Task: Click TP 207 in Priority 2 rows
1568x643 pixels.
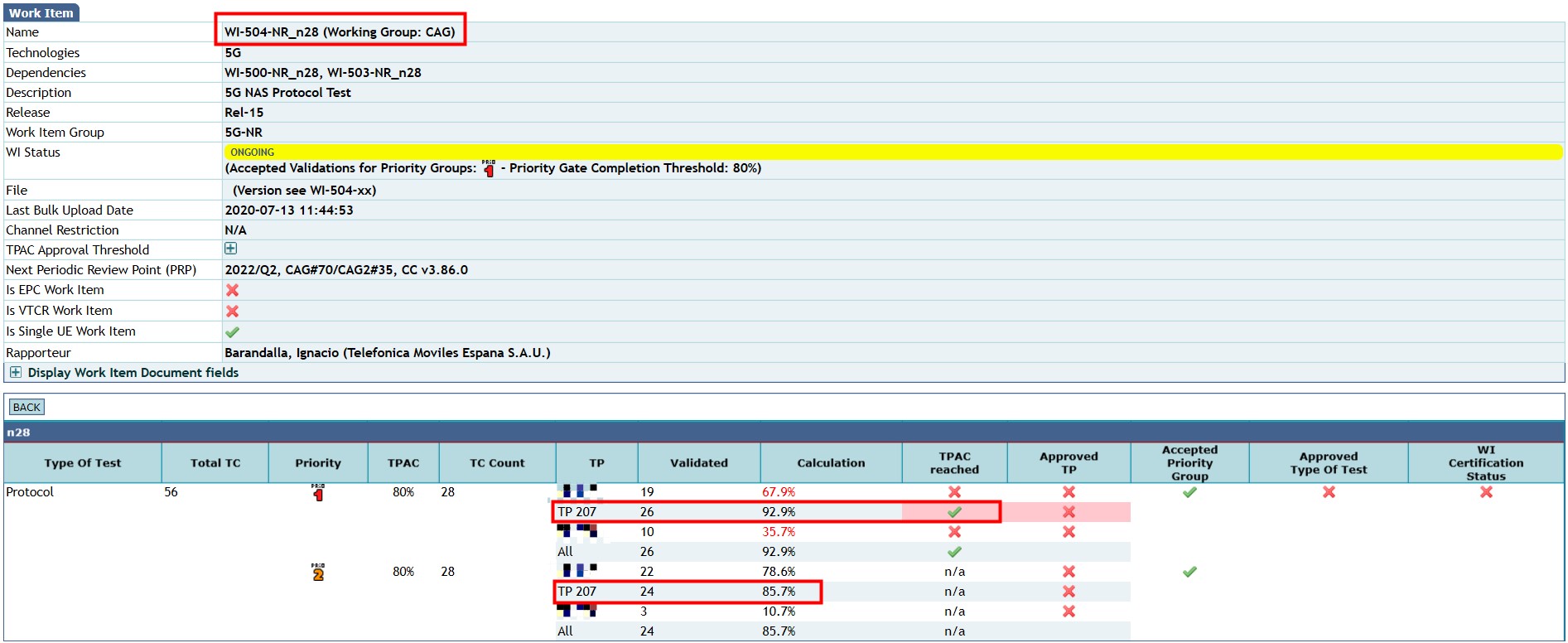Action: [x=577, y=592]
